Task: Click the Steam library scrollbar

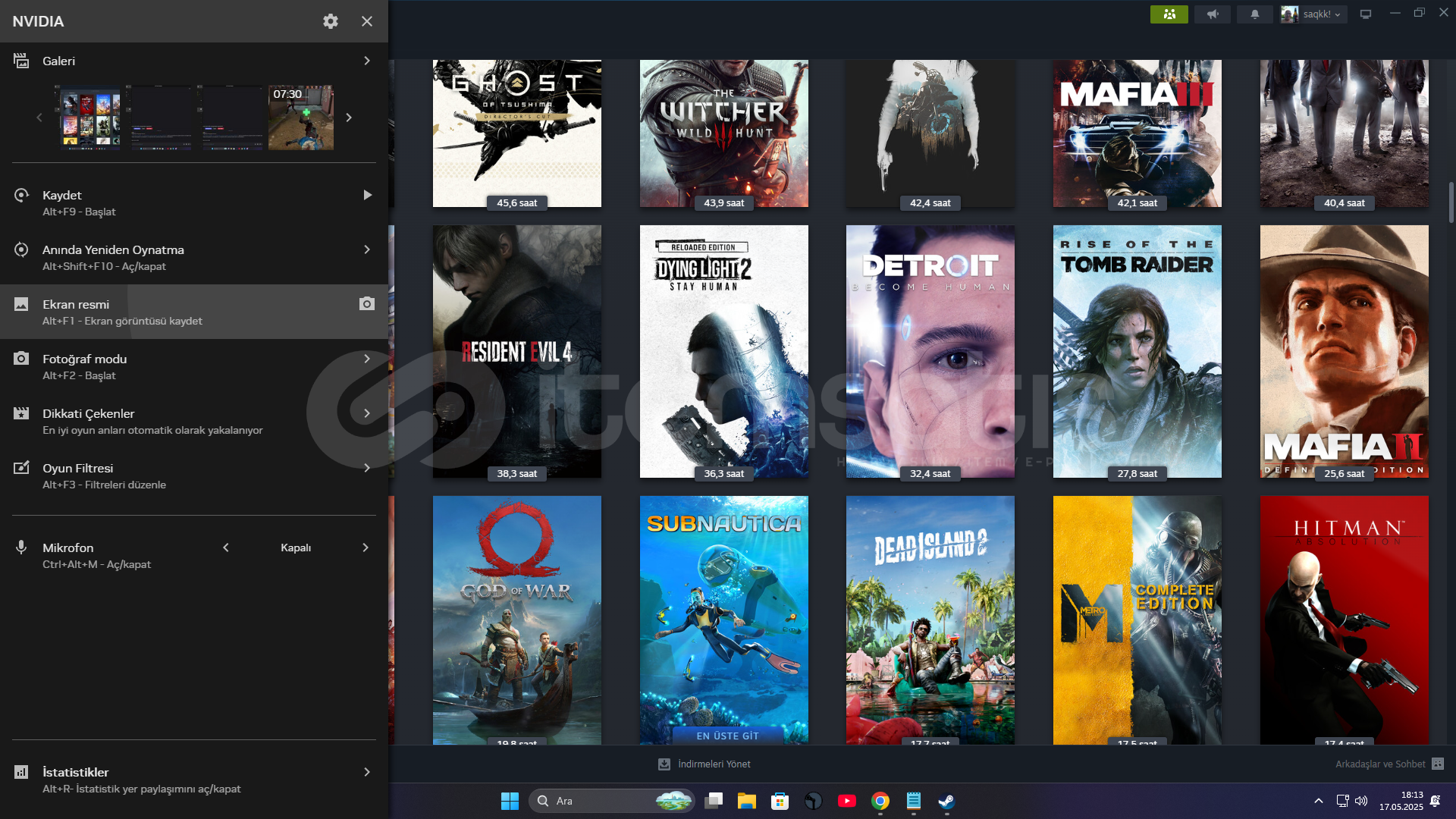Action: pos(1451,202)
